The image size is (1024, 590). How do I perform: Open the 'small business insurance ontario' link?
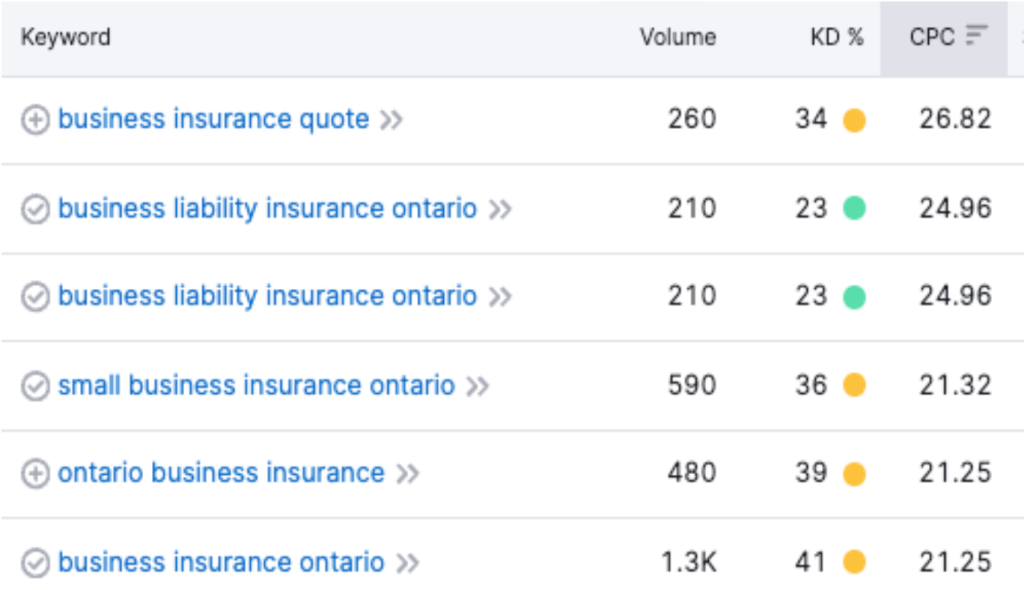point(256,385)
